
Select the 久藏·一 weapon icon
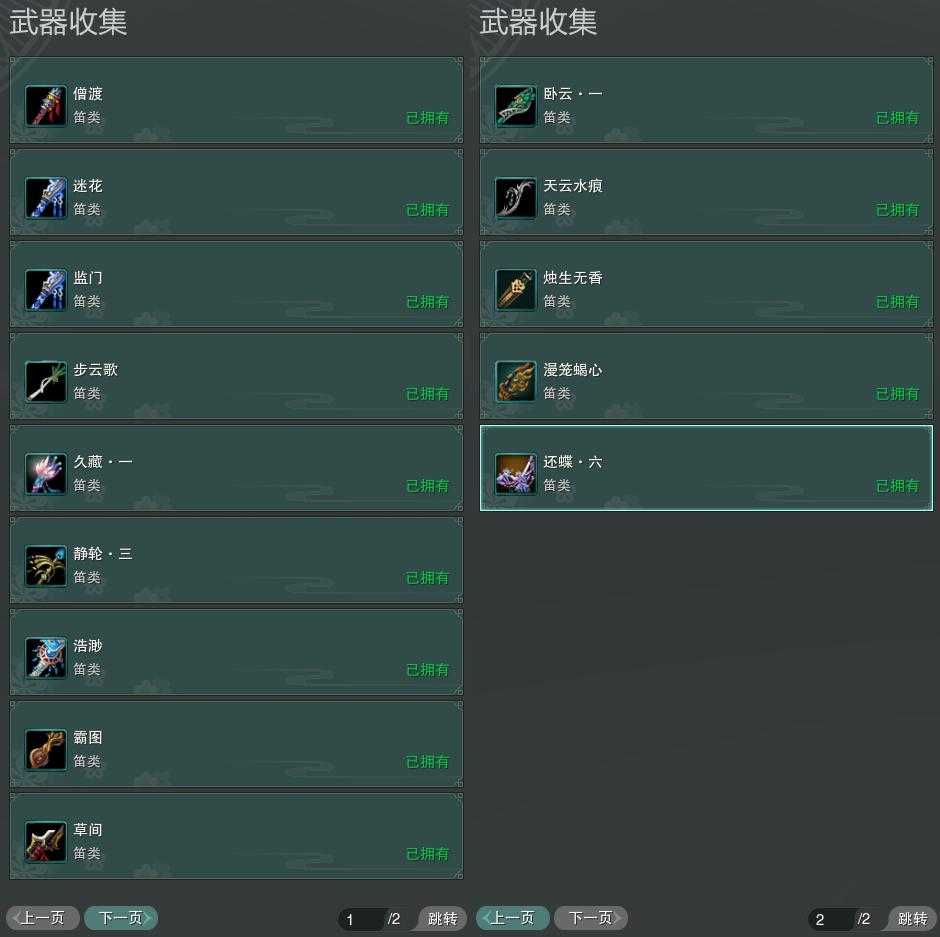(x=46, y=474)
